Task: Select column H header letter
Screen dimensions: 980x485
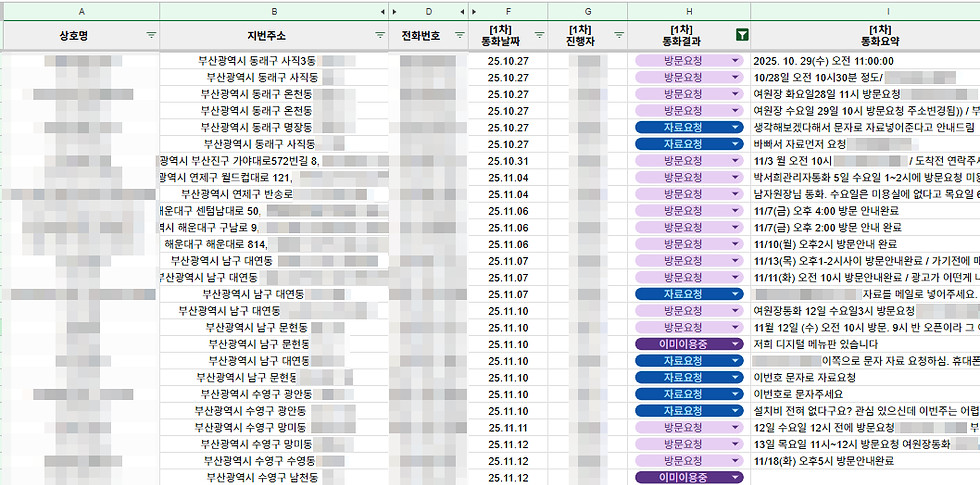Action: (689, 12)
